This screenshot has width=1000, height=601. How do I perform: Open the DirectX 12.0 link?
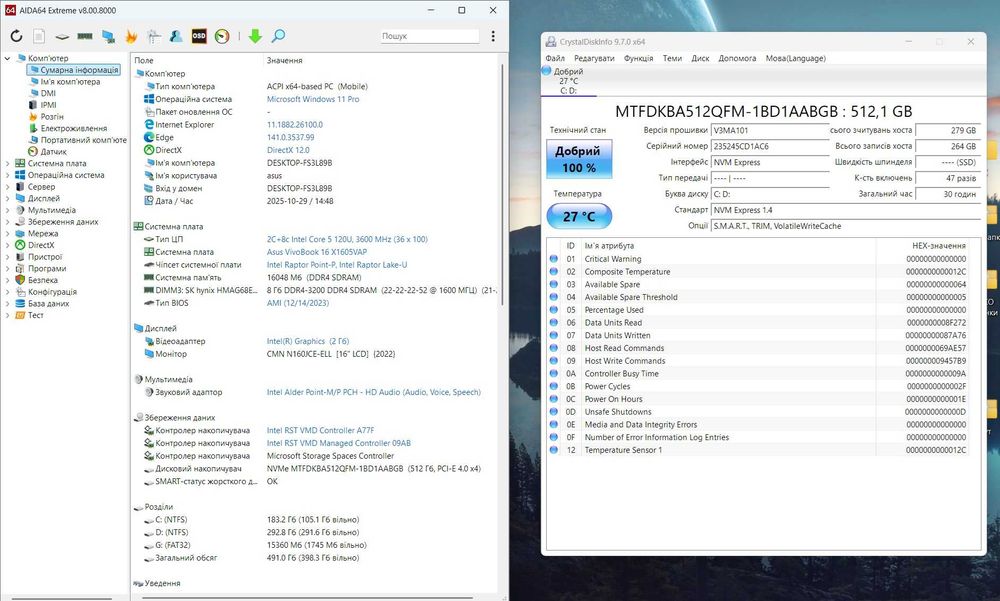tap(288, 150)
